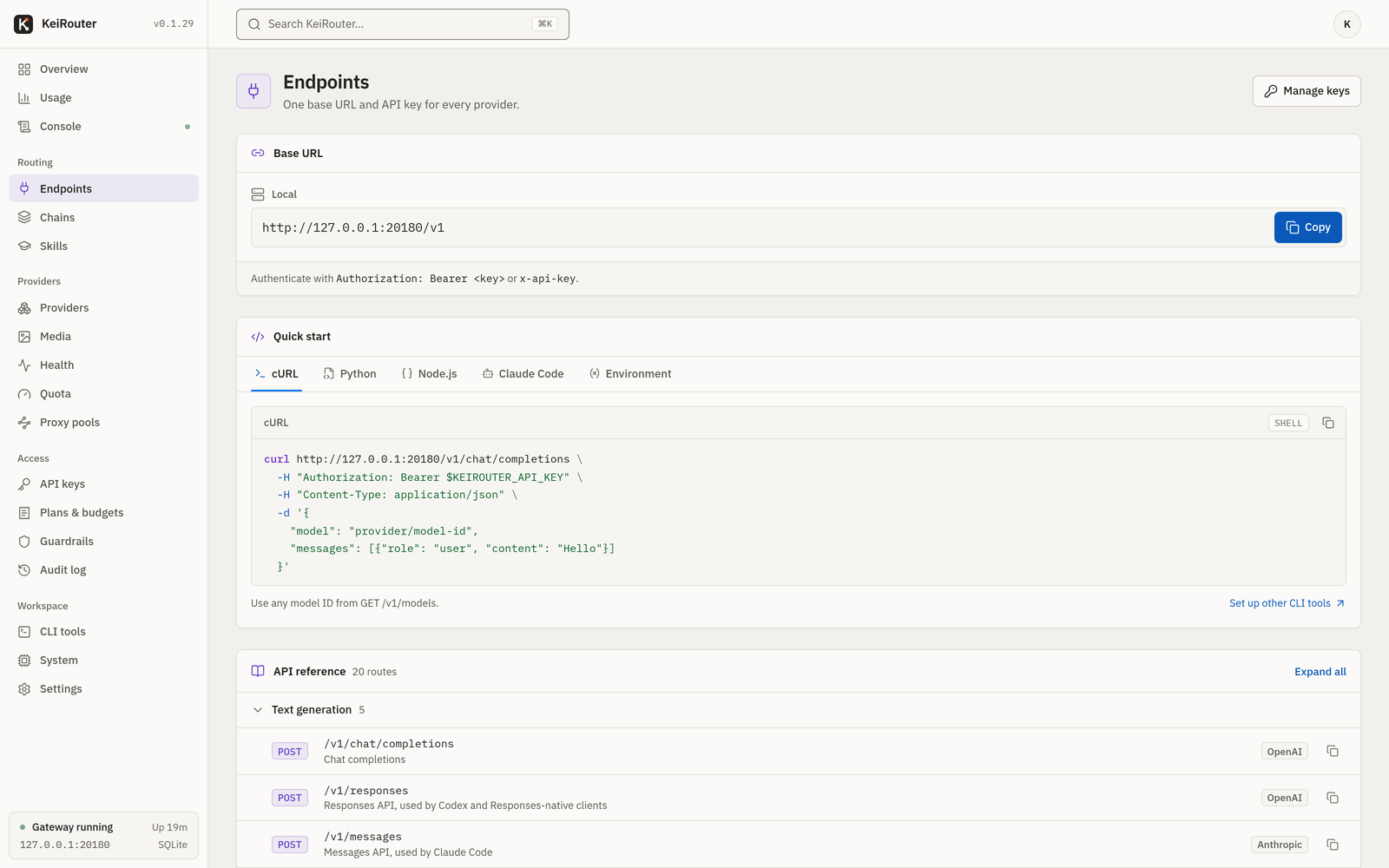
Task: Open Skills in the sidebar
Action: [x=103, y=247]
